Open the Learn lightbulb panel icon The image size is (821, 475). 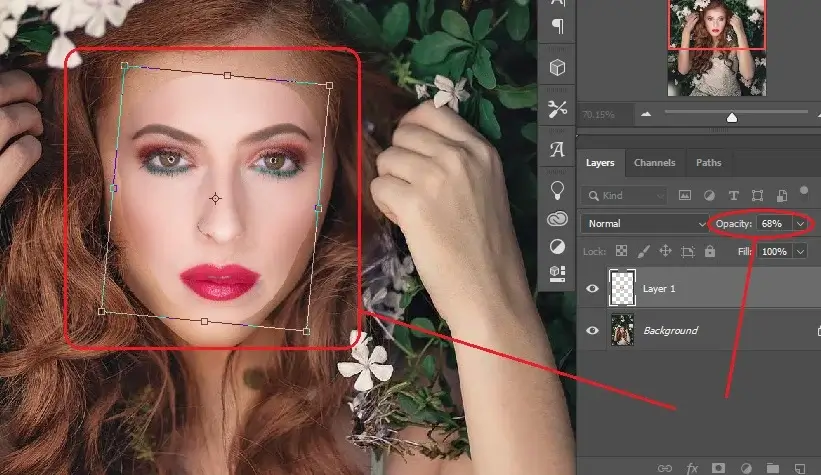tap(557, 190)
